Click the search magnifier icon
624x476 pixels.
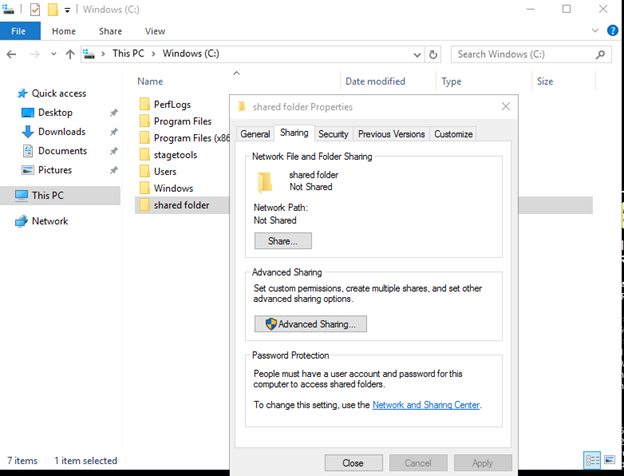601,54
